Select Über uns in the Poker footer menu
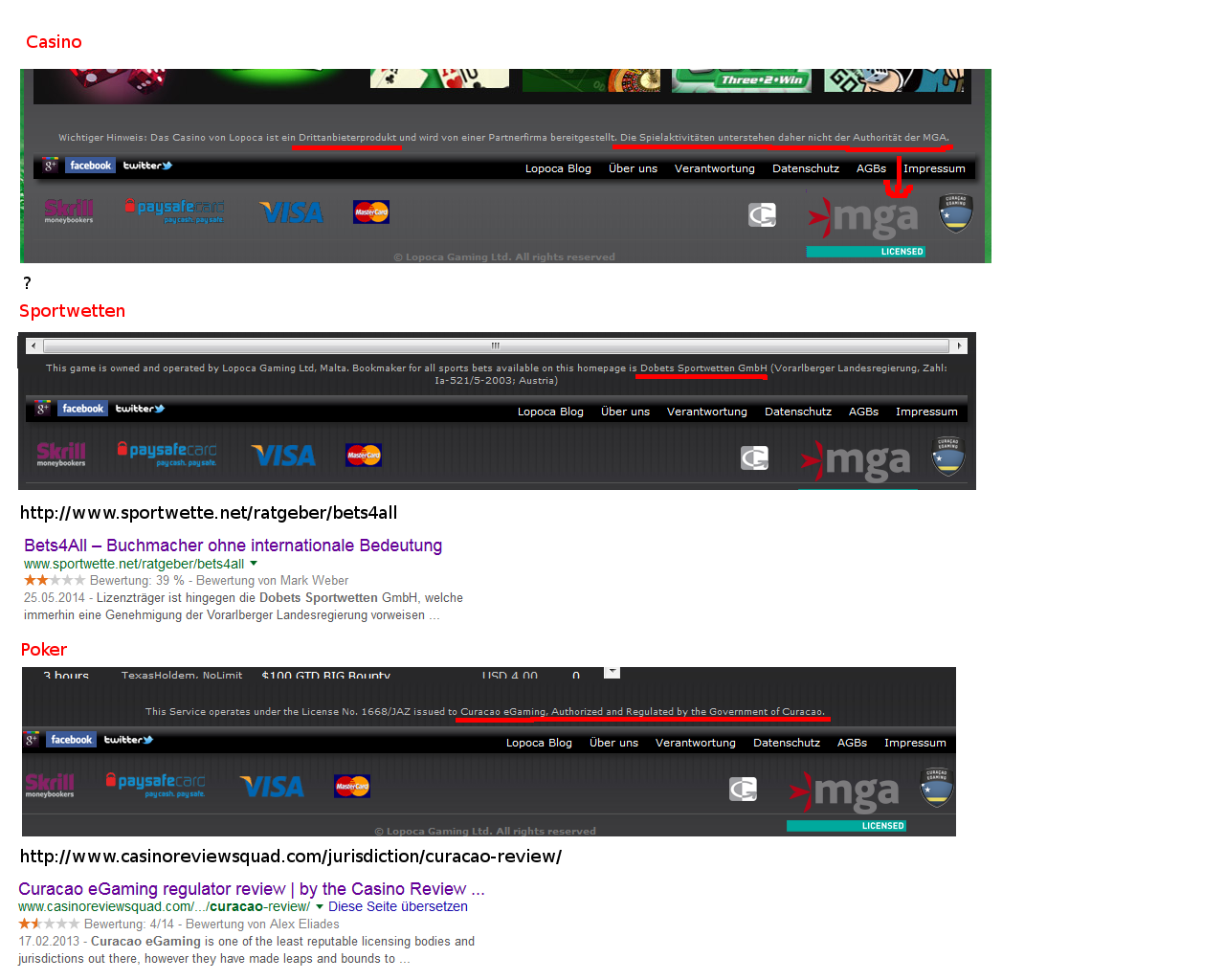 click(613, 743)
